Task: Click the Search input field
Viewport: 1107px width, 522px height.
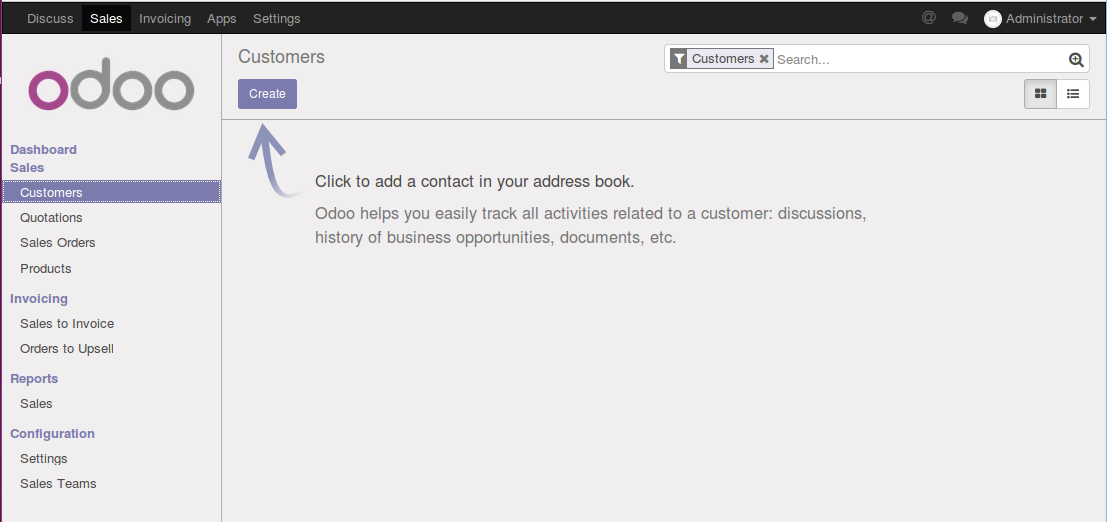Action: (921, 59)
